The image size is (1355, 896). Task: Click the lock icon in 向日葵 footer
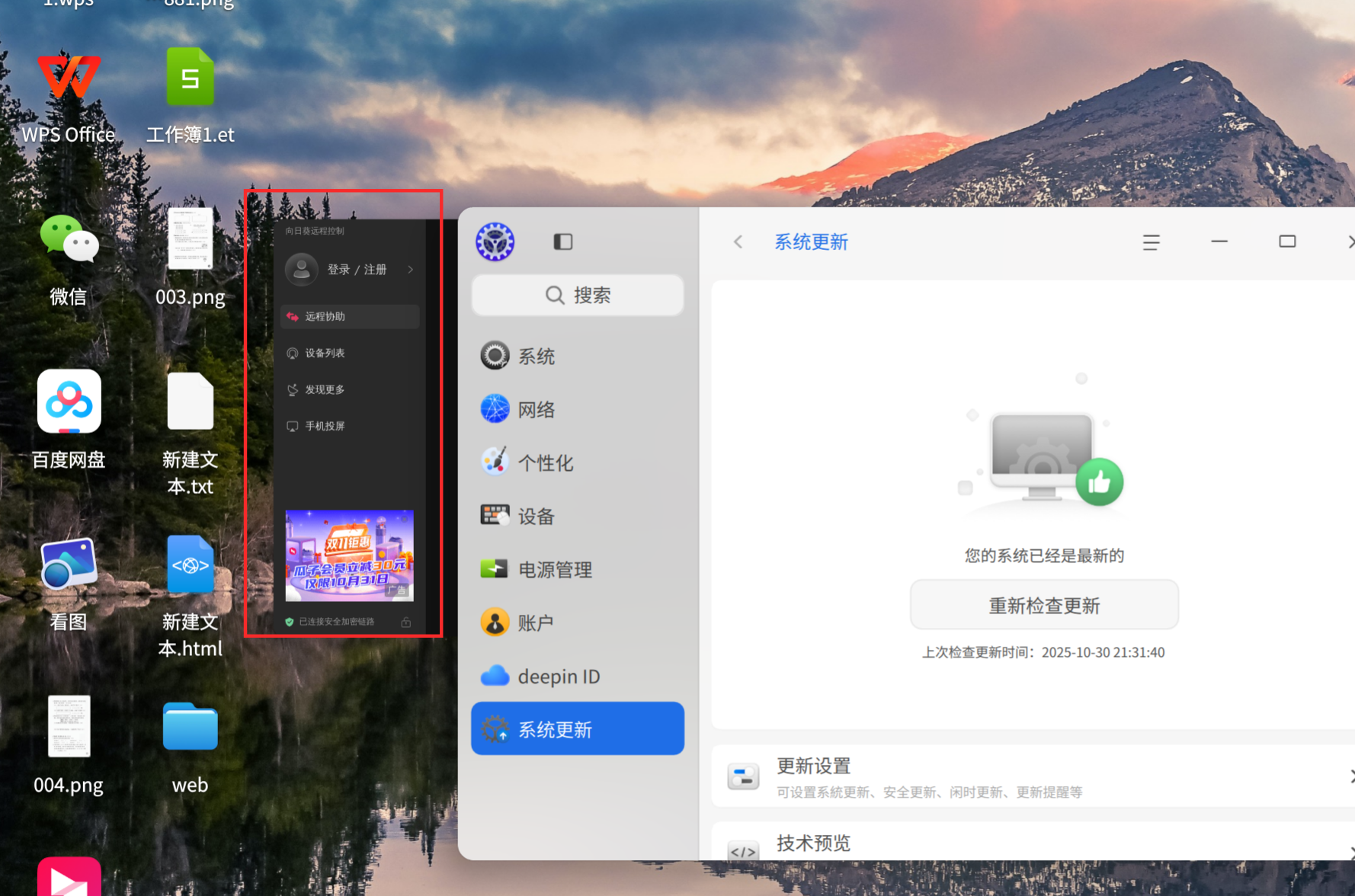click(x=406, y=622)
